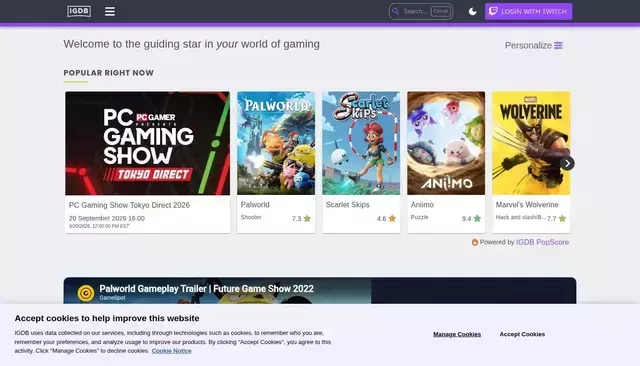The image size is (640, 366).
Task: Click the Shooter genre under Palworld
Action: pos(251,217)
